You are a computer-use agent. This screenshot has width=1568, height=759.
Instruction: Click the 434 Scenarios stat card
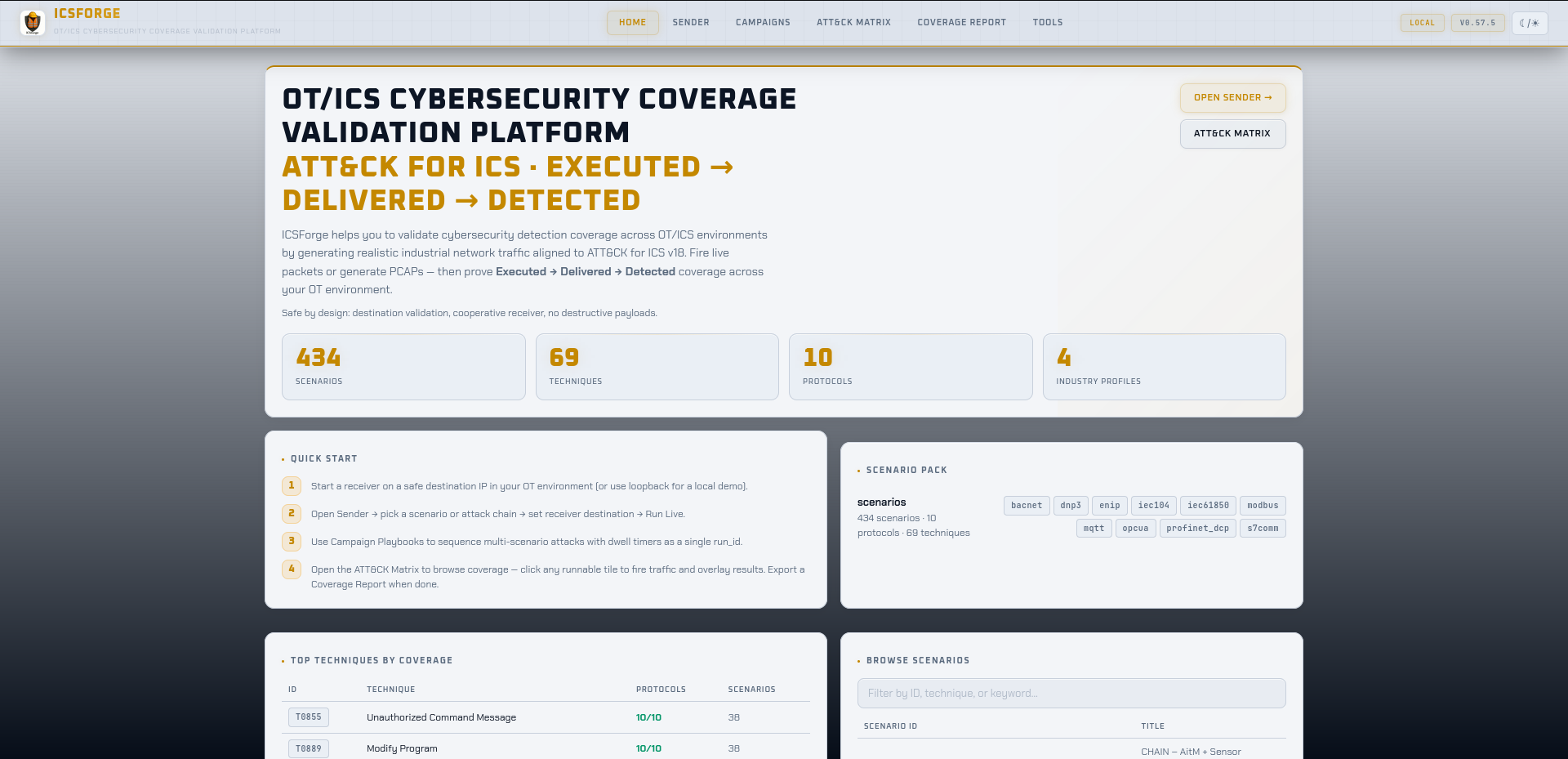[403, 367]
